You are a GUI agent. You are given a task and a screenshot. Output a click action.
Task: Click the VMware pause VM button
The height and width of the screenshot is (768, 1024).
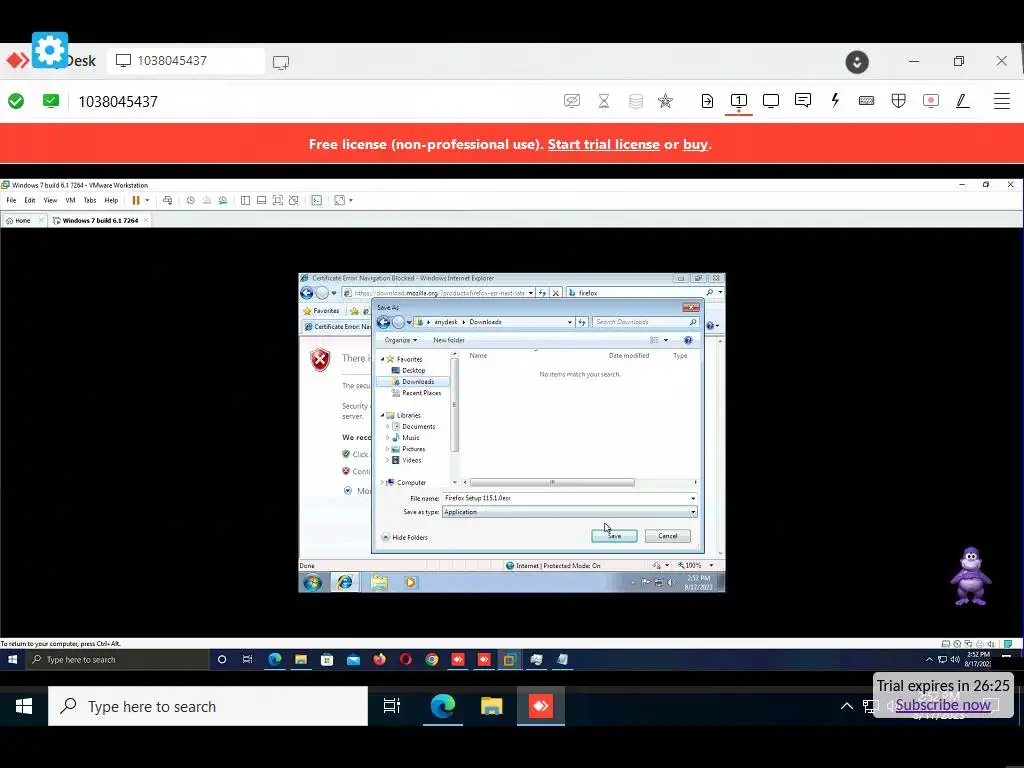(136, 200)
